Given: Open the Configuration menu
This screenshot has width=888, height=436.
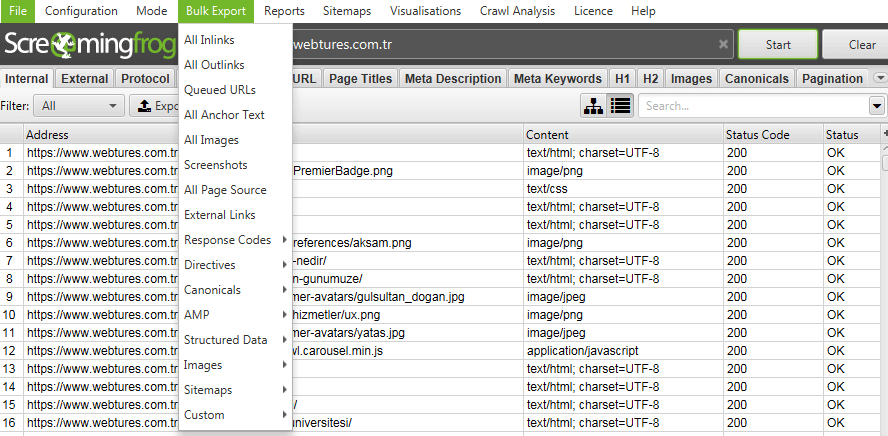Looking at the screenshot, I should pyautogui.click(x=81, y=11).
